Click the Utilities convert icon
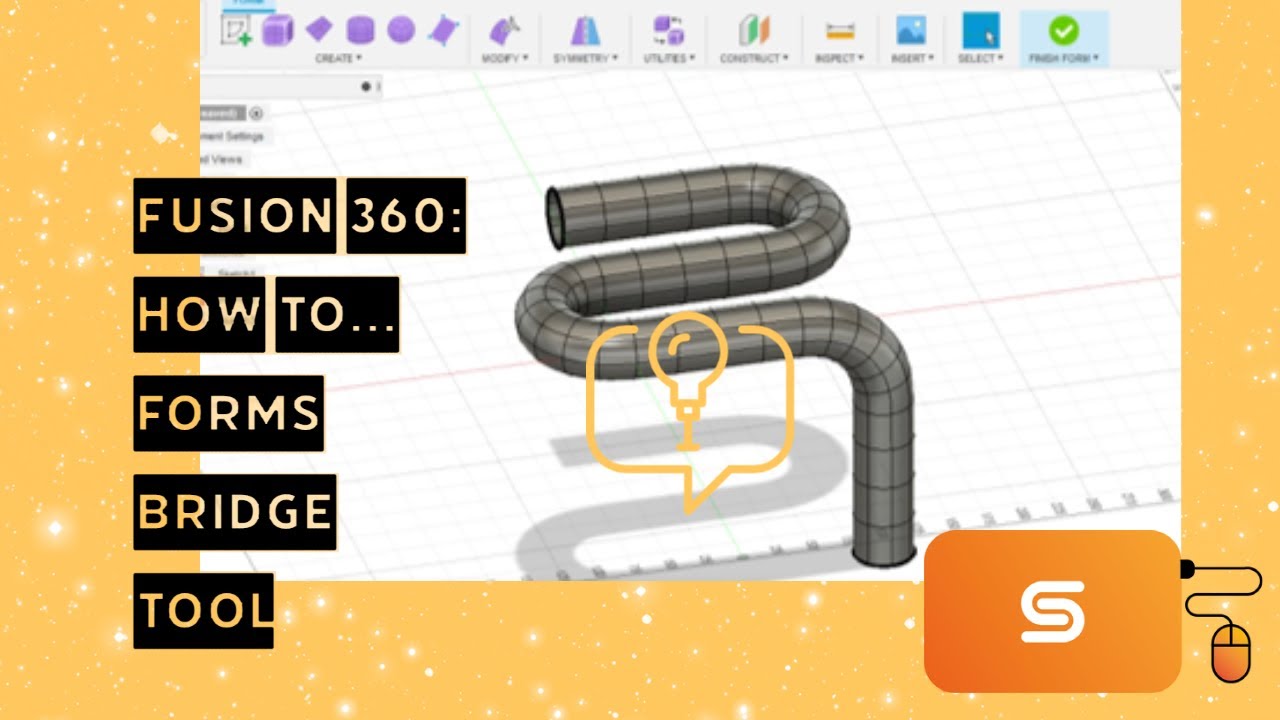The image size is (1280, 720). [x=667, y=30]
